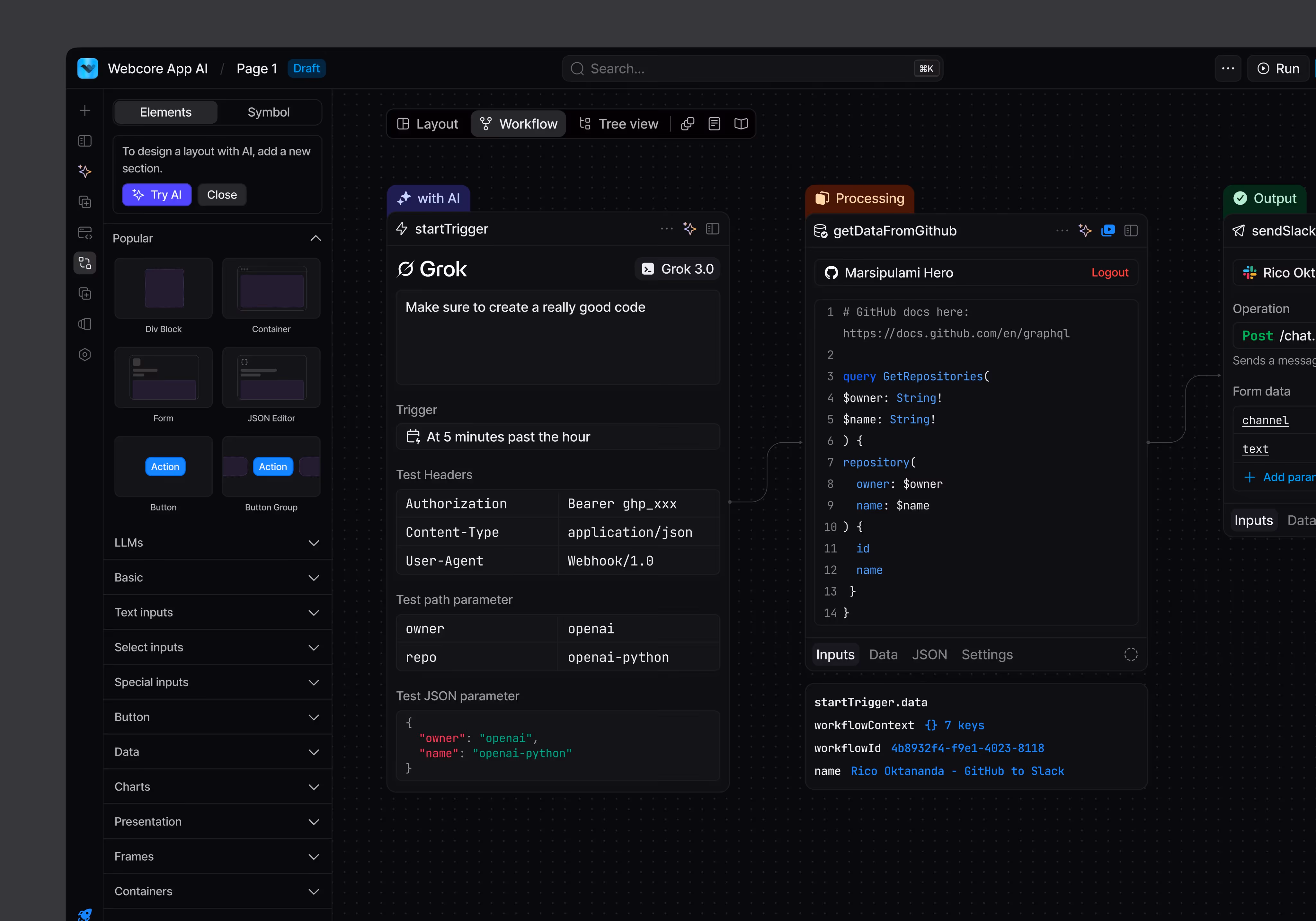The width and height of the screenshot is (1316, 921).
Task: Click the refresh spinner icon beside Settings tab
Action: pyautogui.click(x=1131, y=654)
